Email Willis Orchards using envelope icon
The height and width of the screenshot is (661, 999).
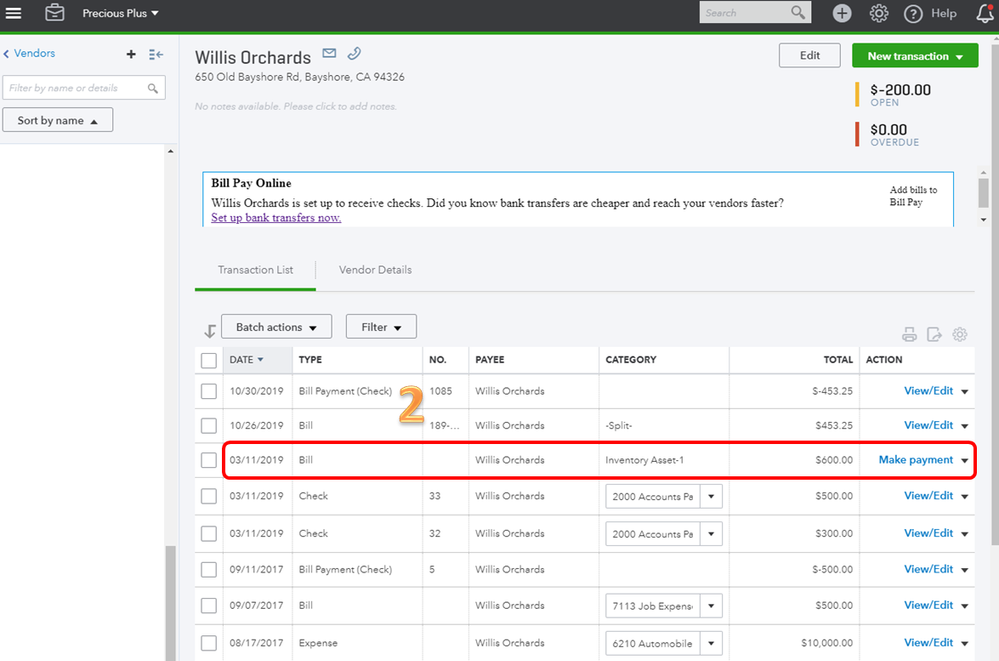point(329,53)
